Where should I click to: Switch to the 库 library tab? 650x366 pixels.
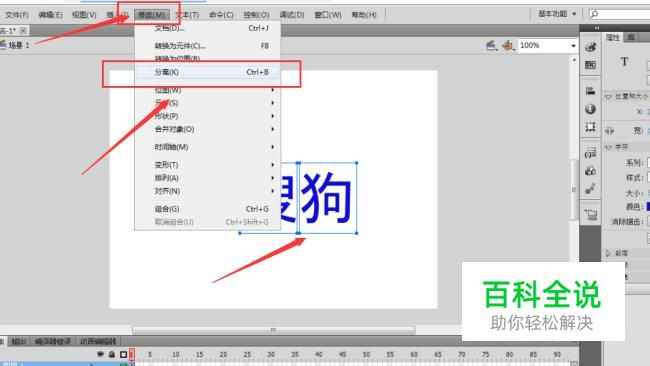pyautogui.click(x=631, y=37)
